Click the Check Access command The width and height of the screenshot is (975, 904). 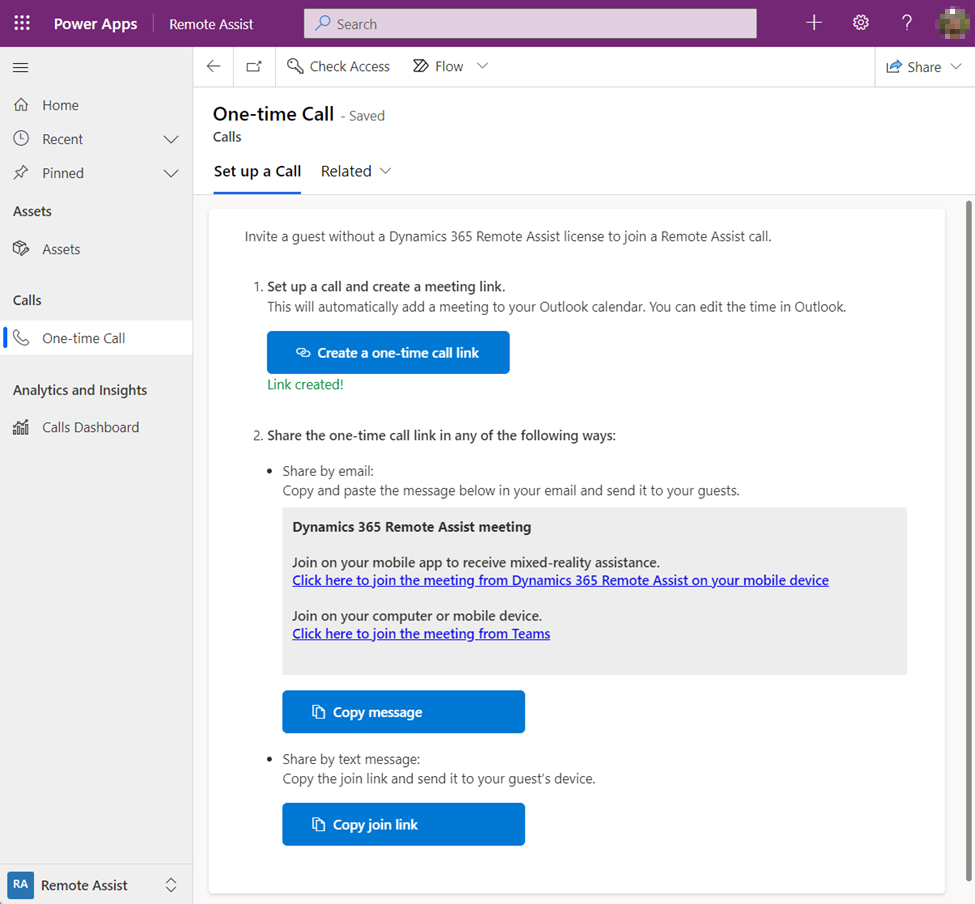[338, 67]
